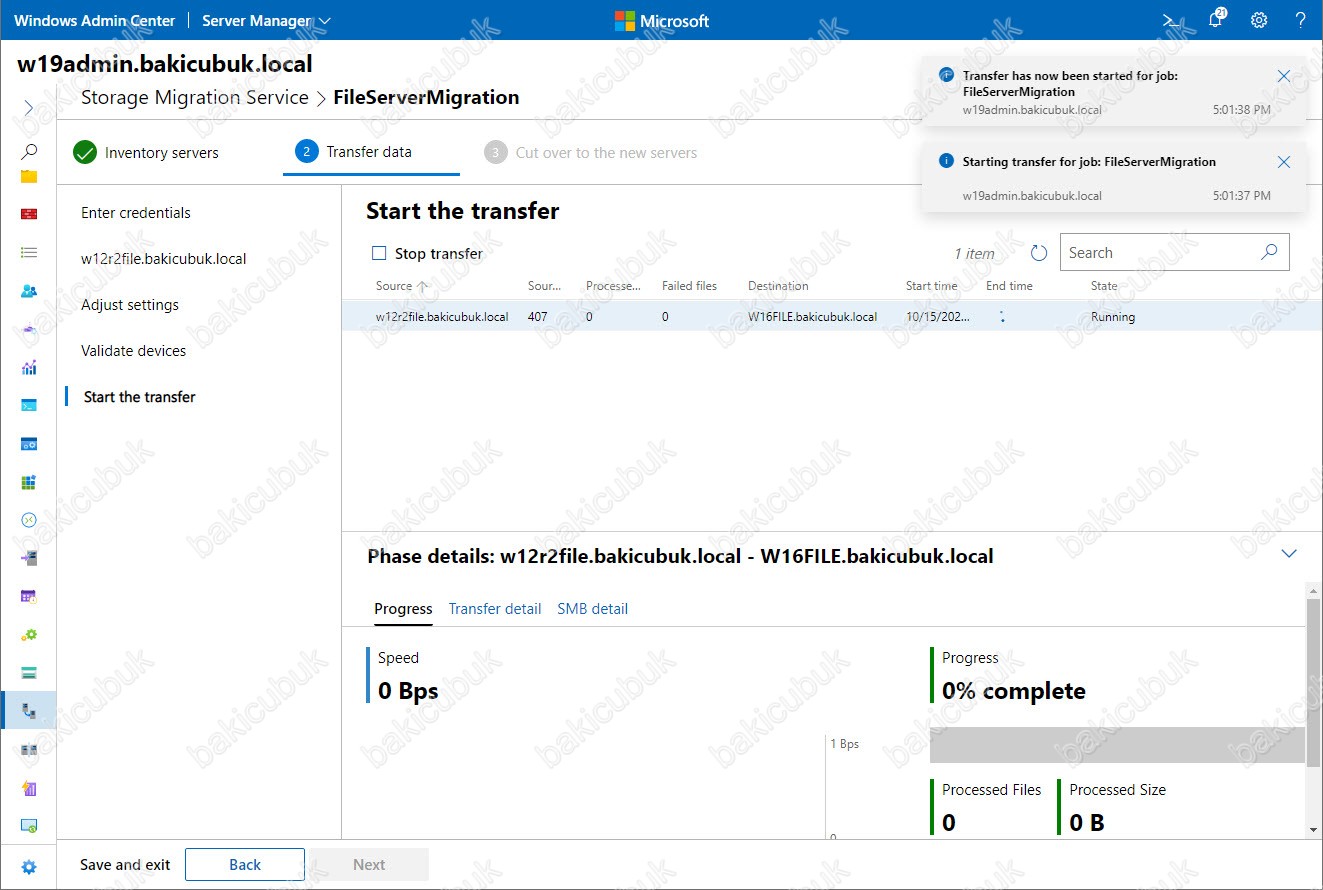Switch to the Transfer detail tab
The image size is (1323, 890).
(494, 608)
